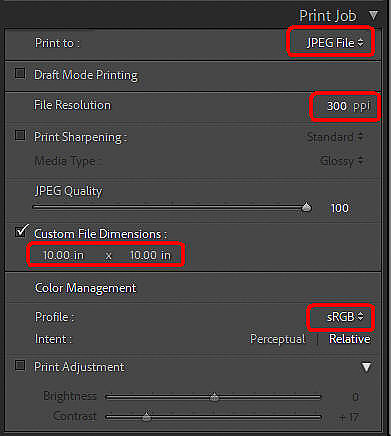Edit the first 10.00 in width field
391x436 pixels.
pyautogui.click(x=63, y=255)
